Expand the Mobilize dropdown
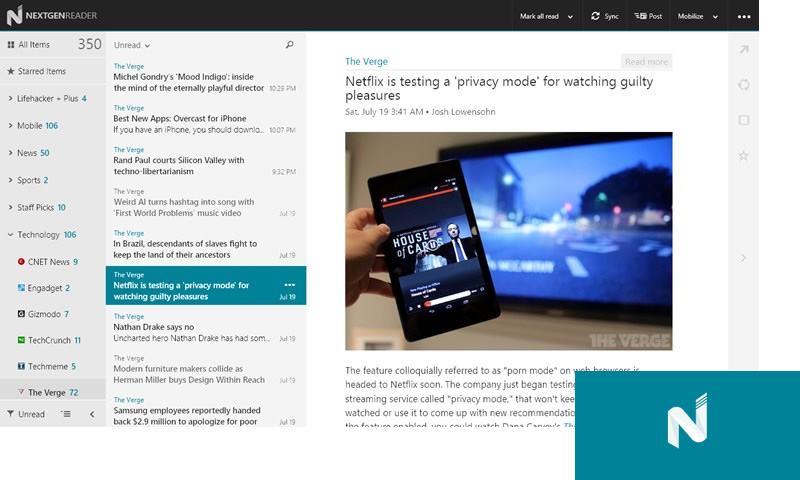 695,16
